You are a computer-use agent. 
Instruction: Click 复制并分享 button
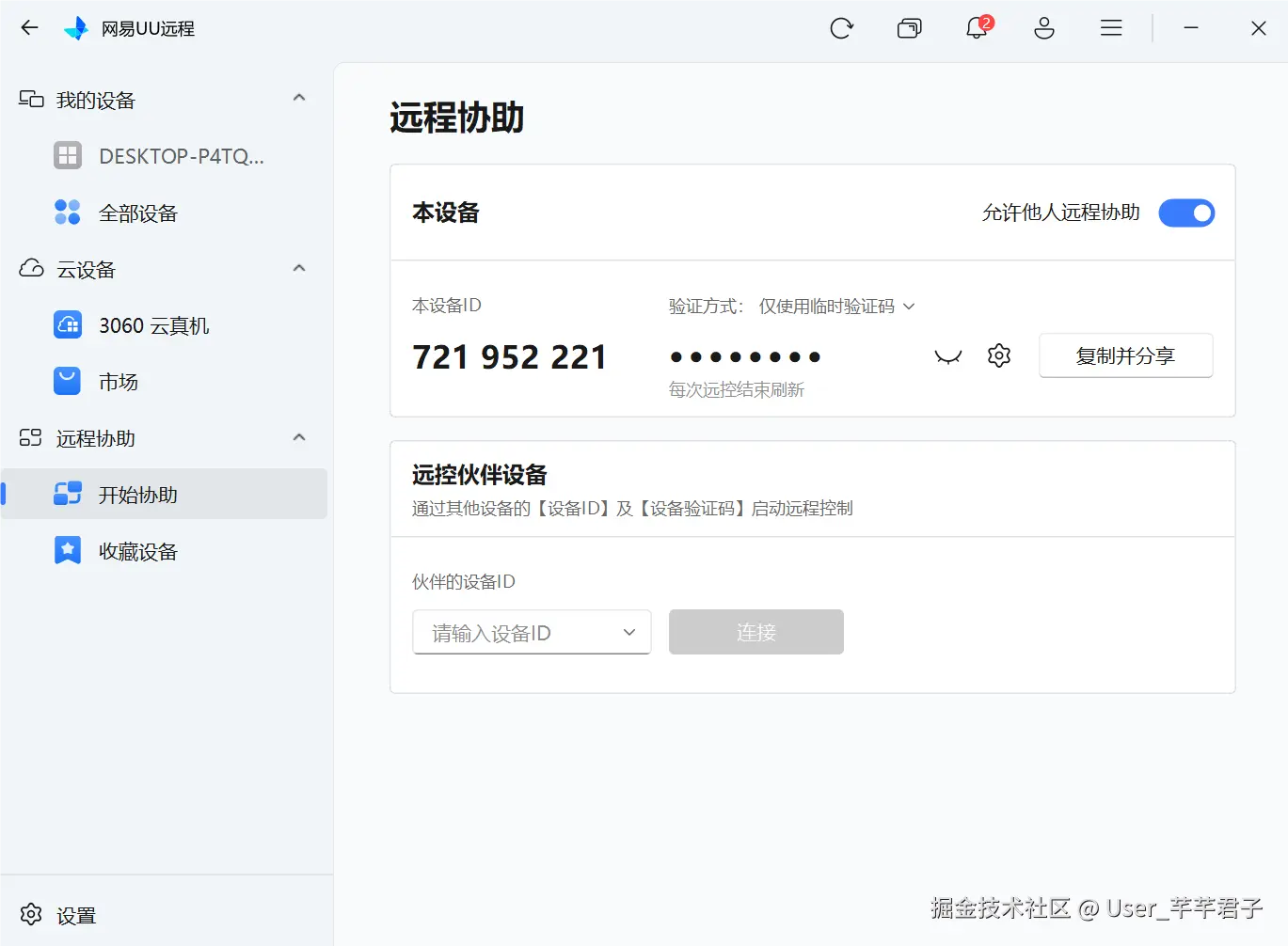click(1126, 355)
